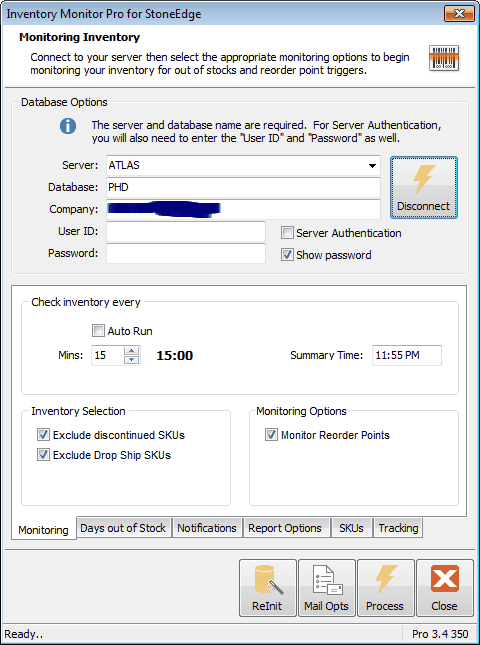Click the Mins value field showing 15
Screen dimensions: 480x645
107,355
